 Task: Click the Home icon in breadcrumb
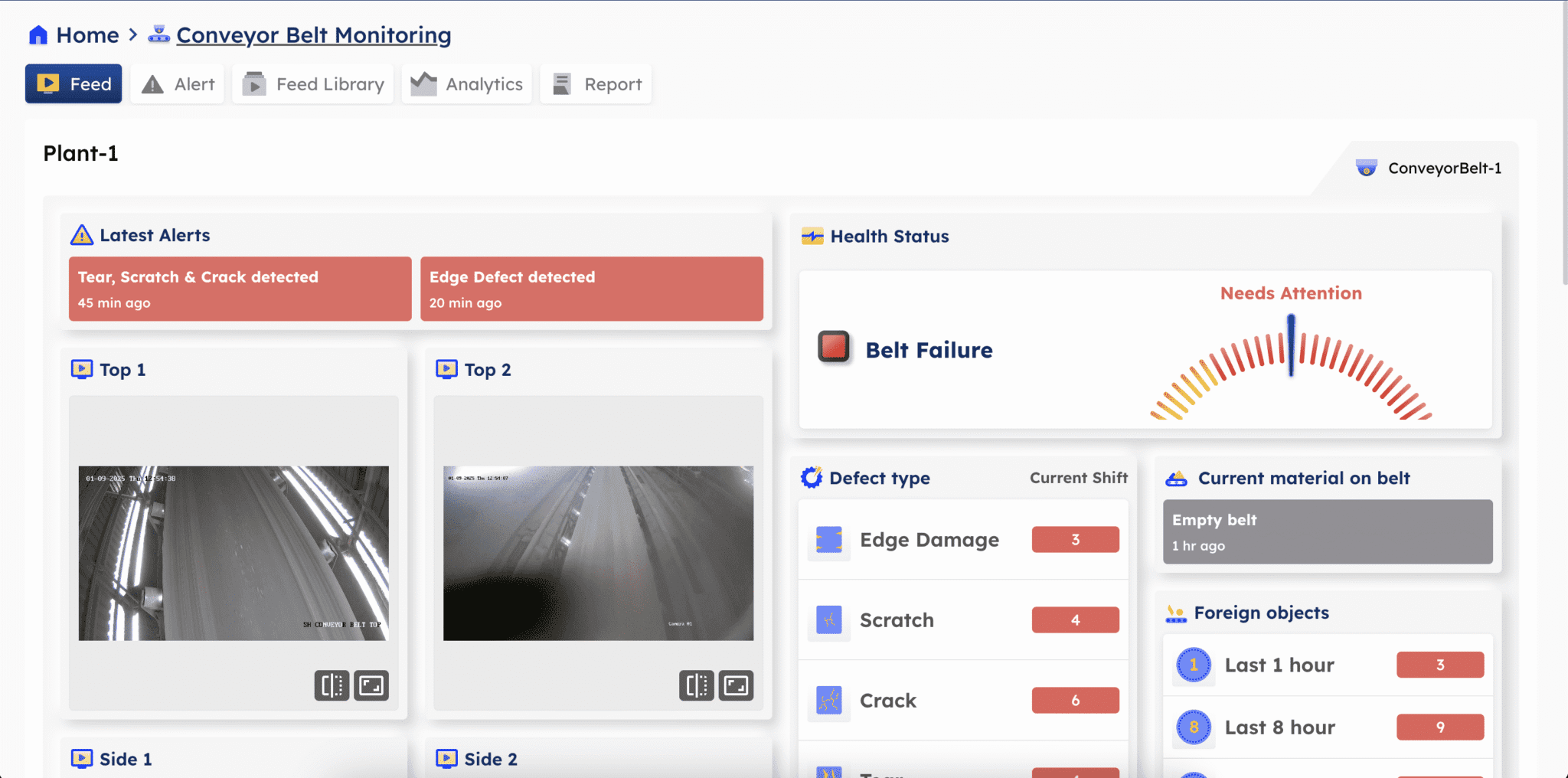point(38,35)
